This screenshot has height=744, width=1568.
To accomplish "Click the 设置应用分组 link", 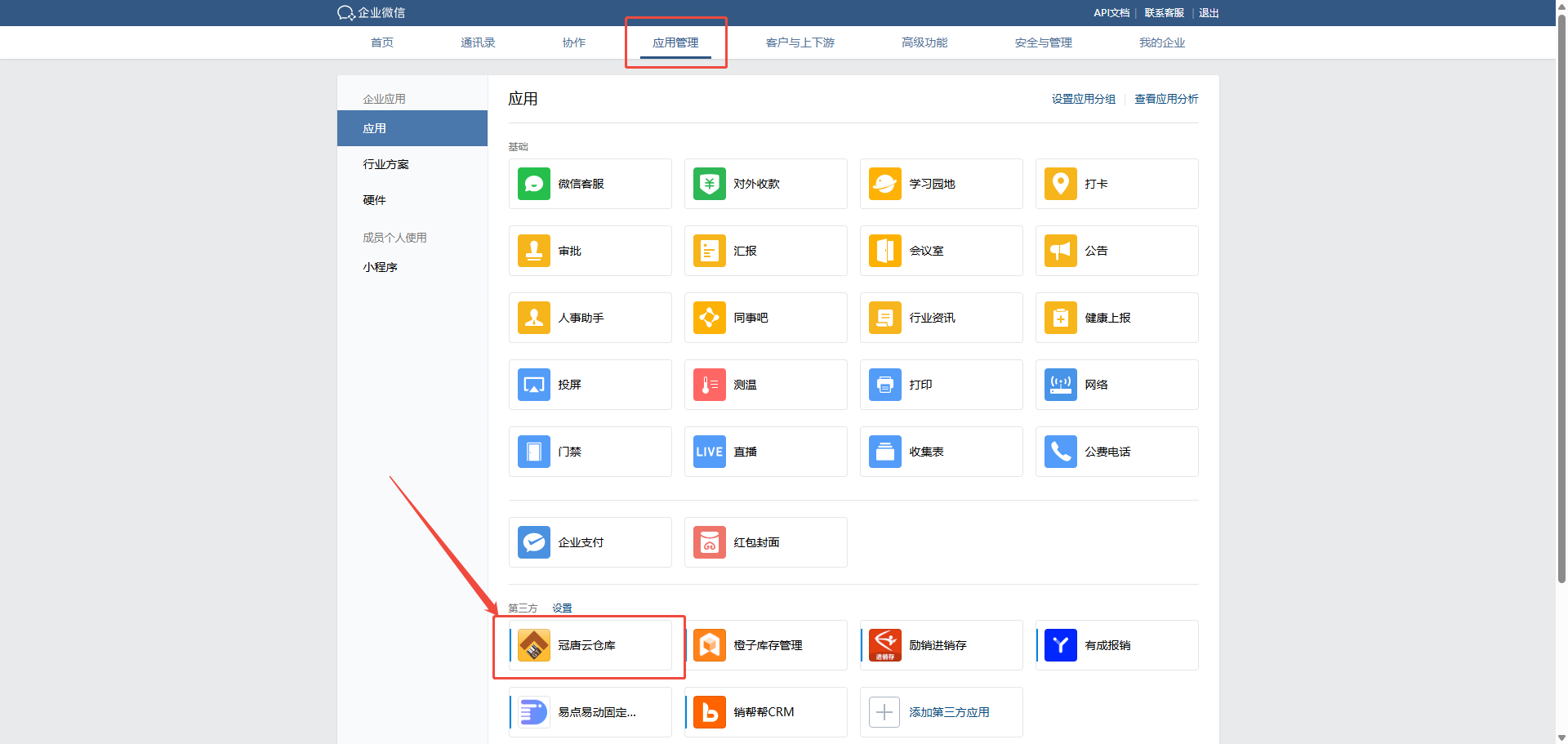I will (x=1083, y=99).
